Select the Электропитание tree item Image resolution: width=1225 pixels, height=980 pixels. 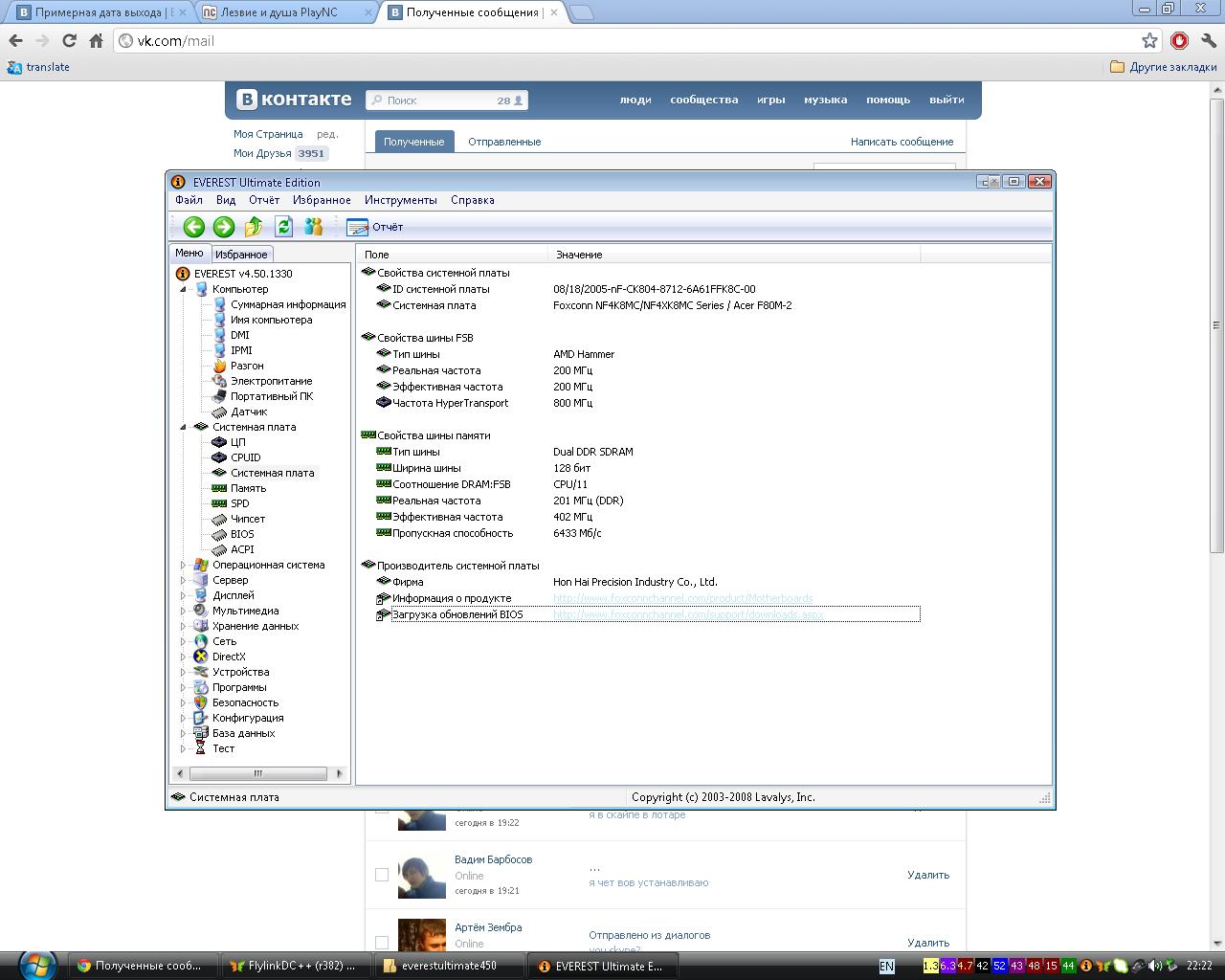coord(271,381)
